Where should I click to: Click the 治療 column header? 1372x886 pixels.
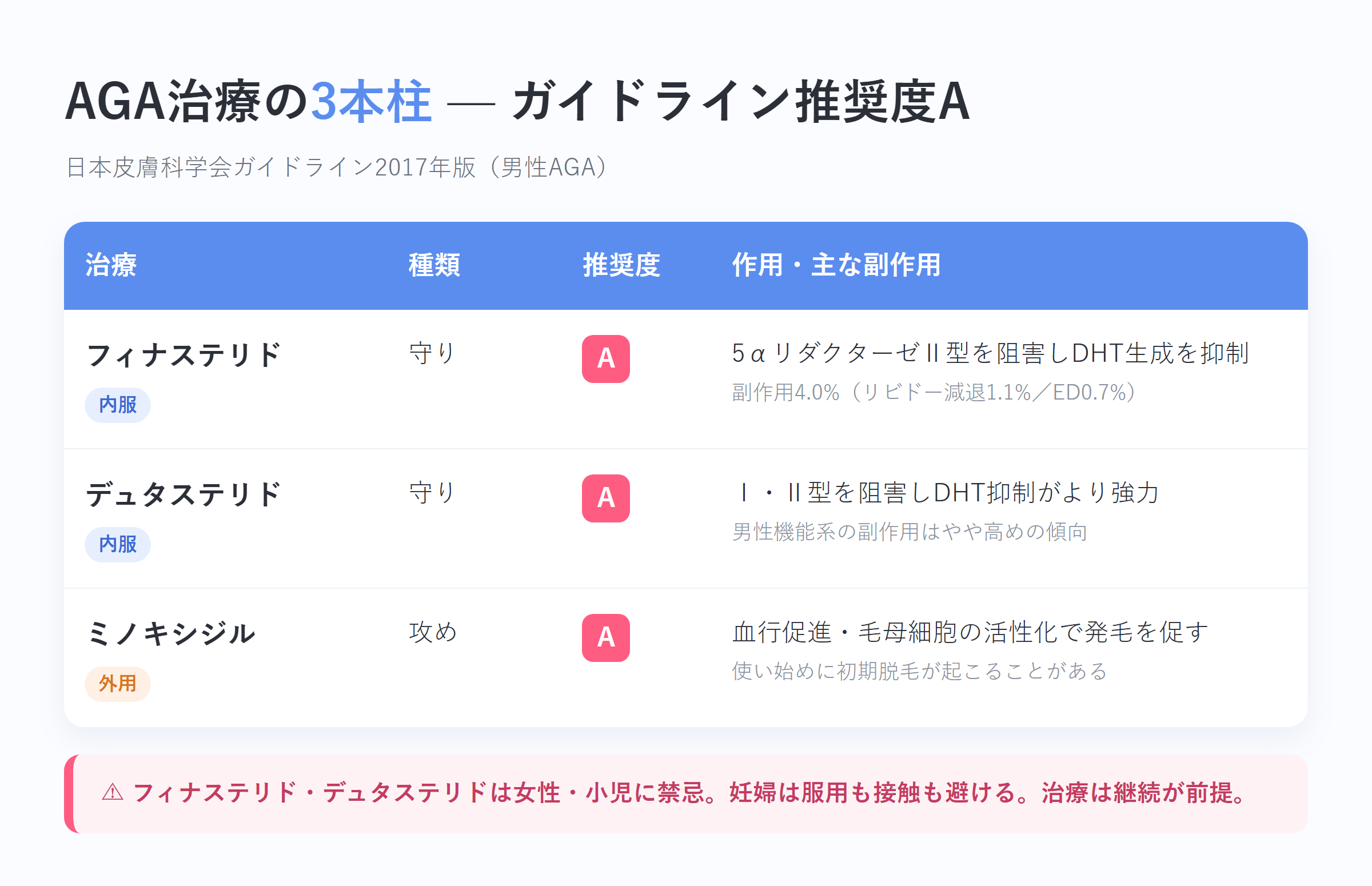click(111, 265)
